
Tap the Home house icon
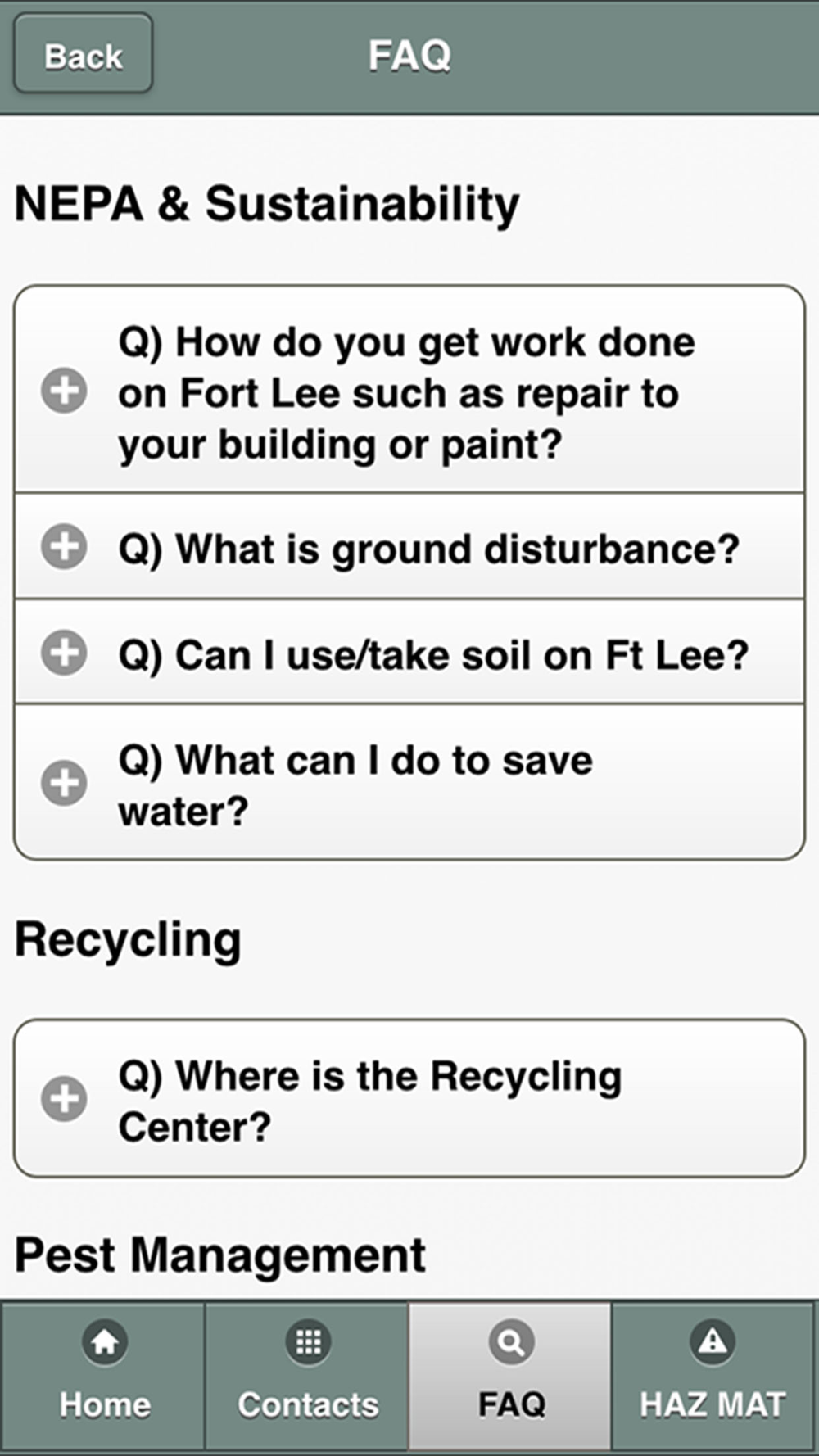[105, 1342]
